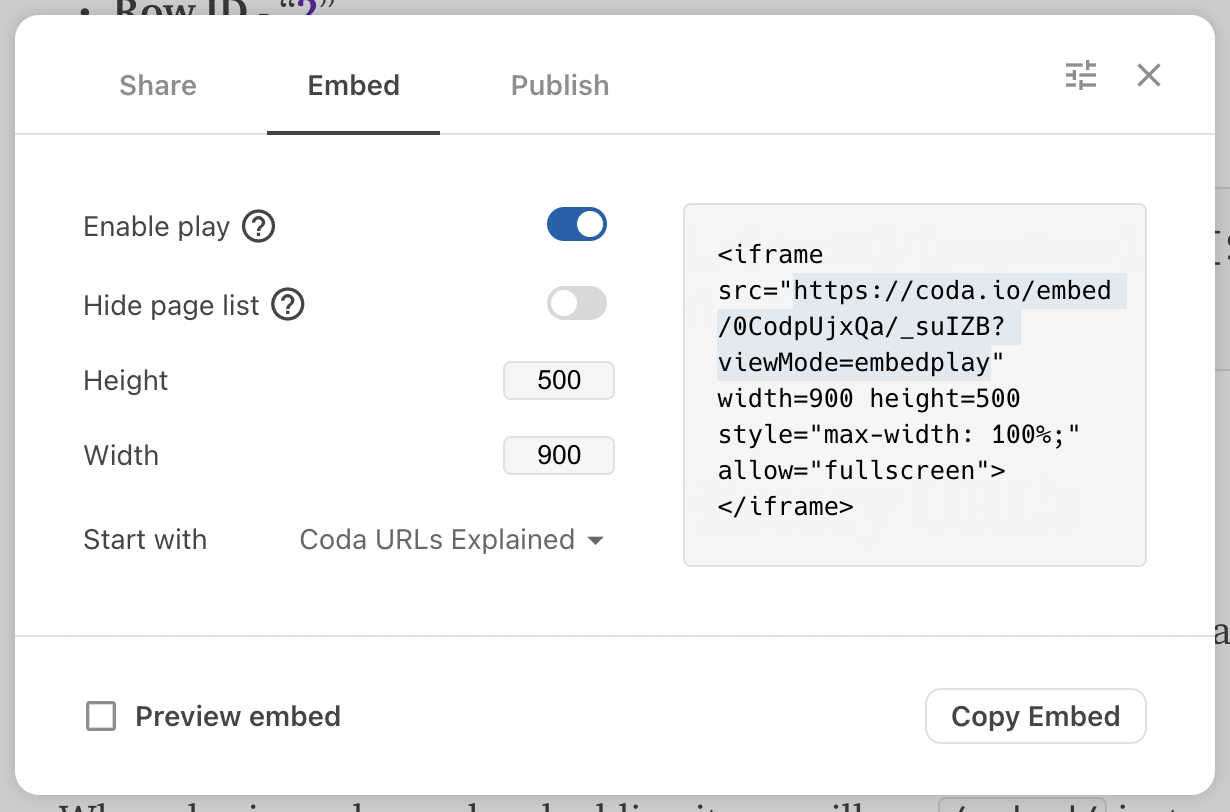
Task: Click help icon next to Enable play
Action: tap(259, 227)
